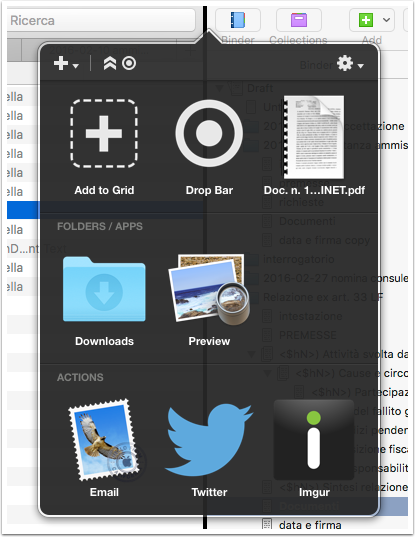Click the small target icon in popup header

(x=129, y=63)
